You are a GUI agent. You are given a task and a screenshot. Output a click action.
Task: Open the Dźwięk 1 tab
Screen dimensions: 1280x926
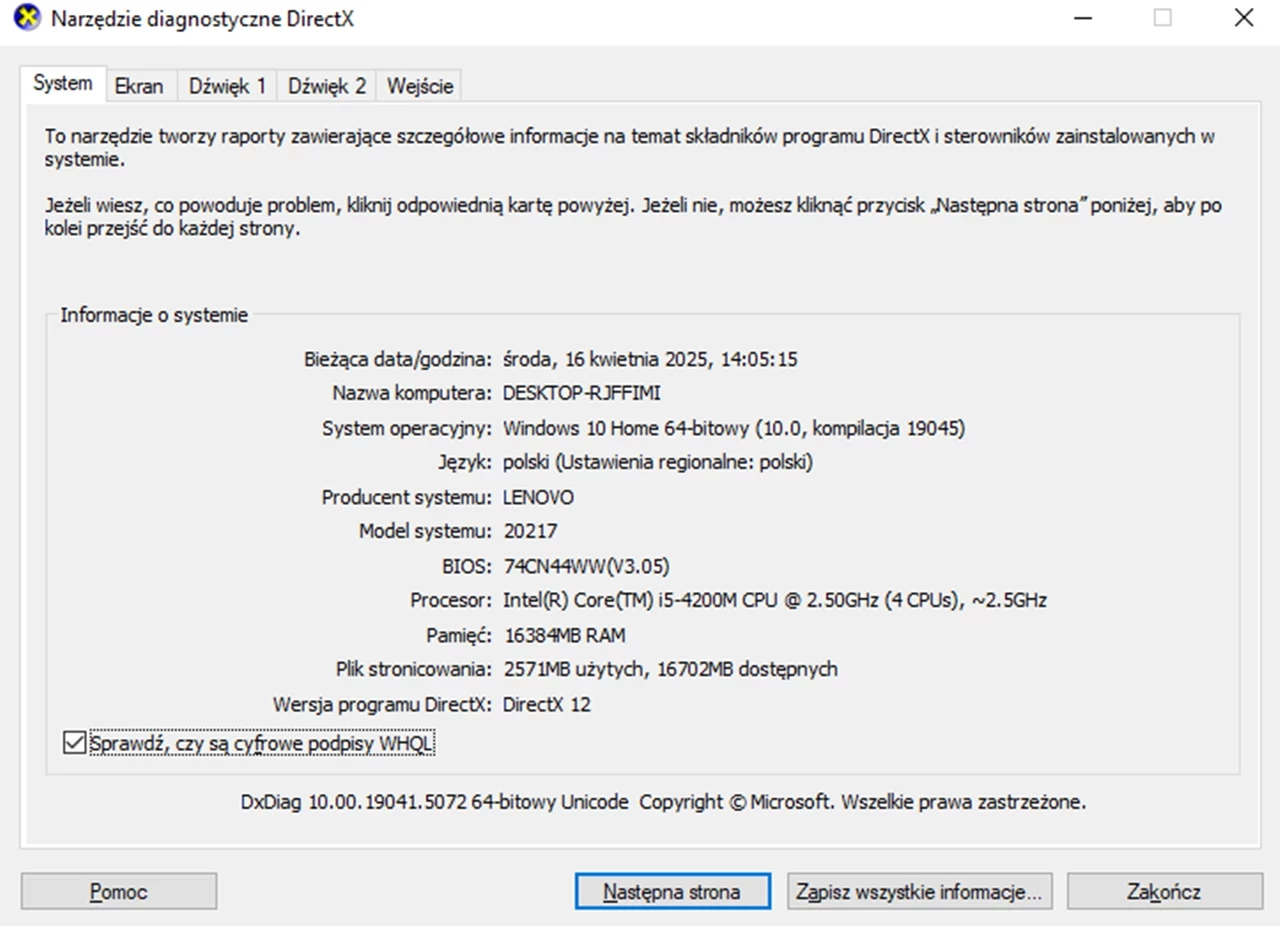(x=228, y=86)
